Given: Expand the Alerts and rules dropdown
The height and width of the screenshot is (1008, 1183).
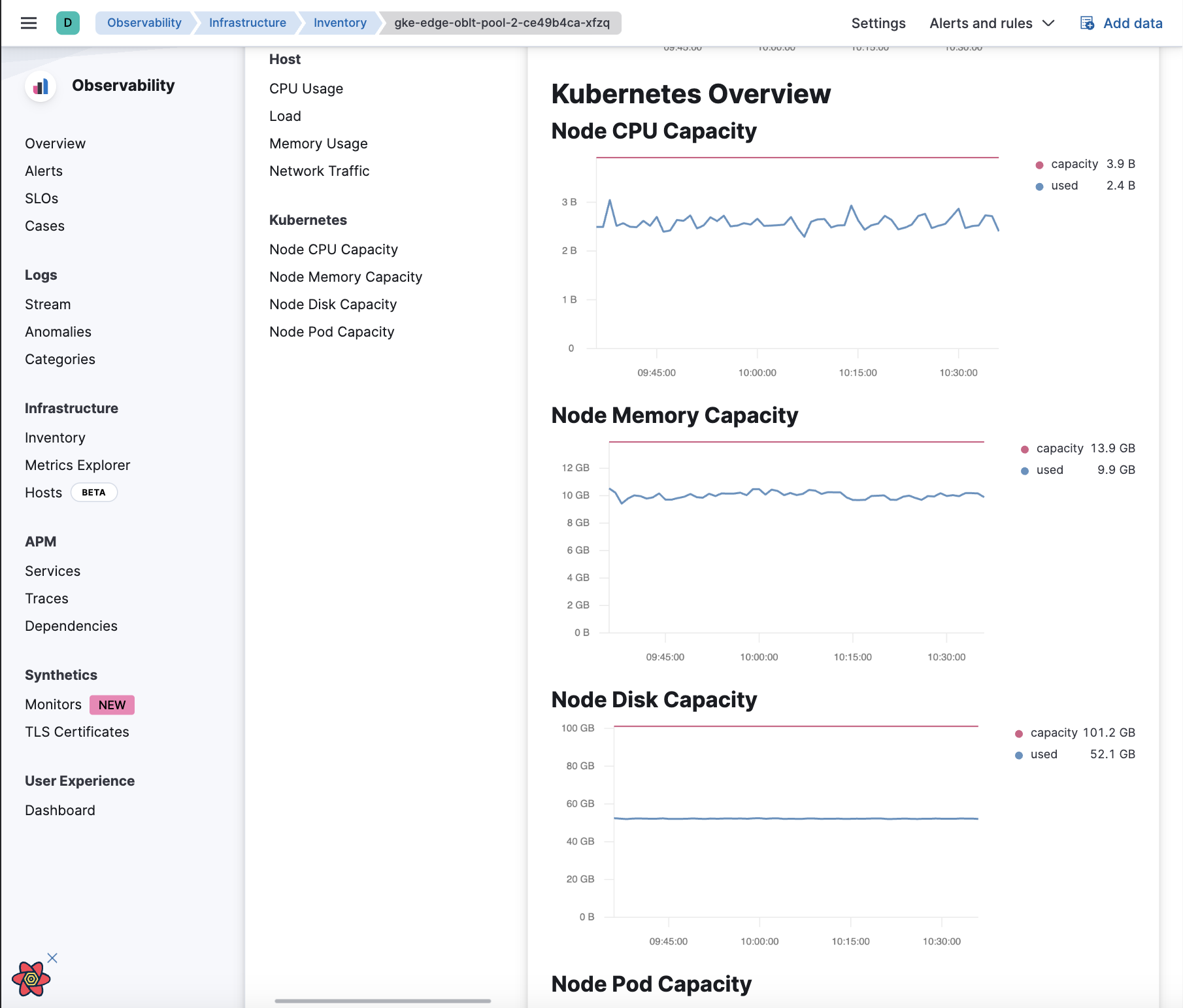Looking at the screenshot, I should click(x=991, y=24).
